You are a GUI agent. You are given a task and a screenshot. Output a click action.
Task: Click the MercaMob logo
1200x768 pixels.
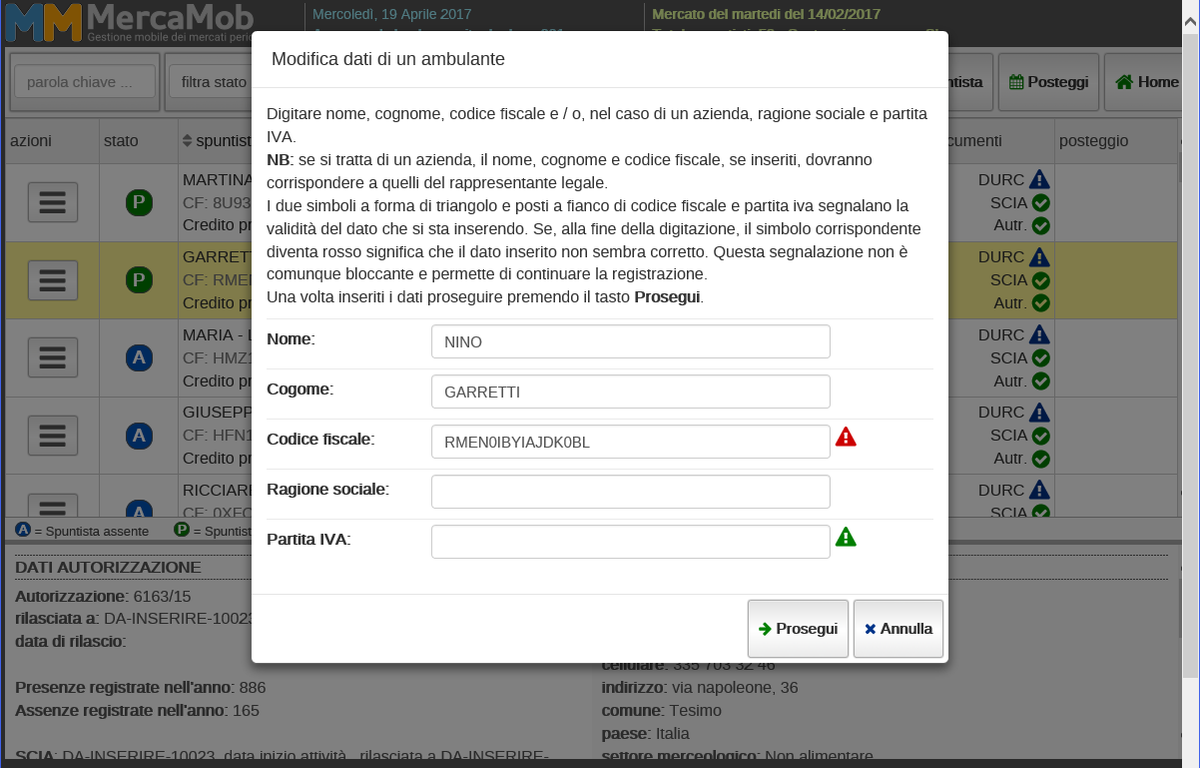click(128, 22)
